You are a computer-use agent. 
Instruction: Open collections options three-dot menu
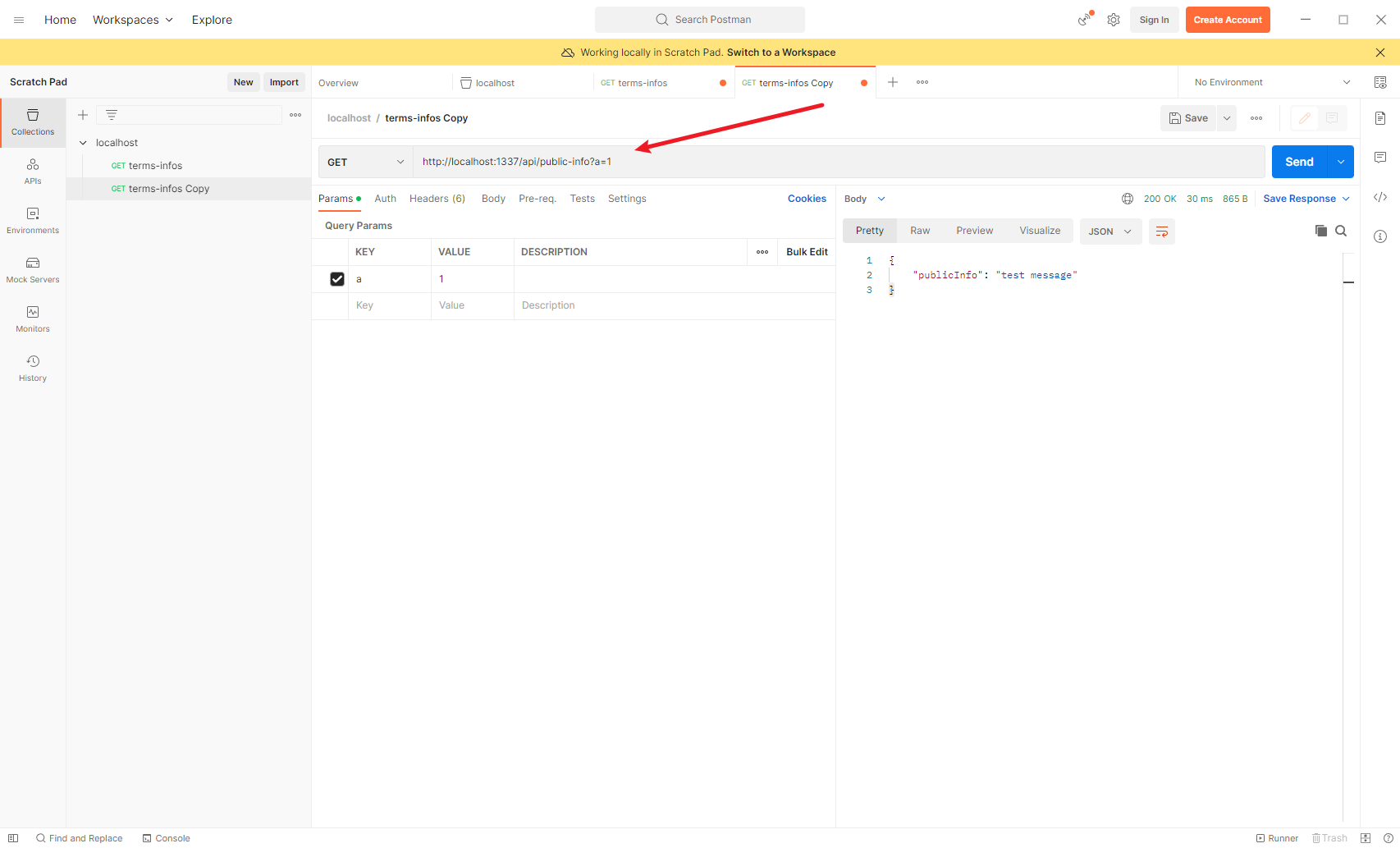[295, 115]
